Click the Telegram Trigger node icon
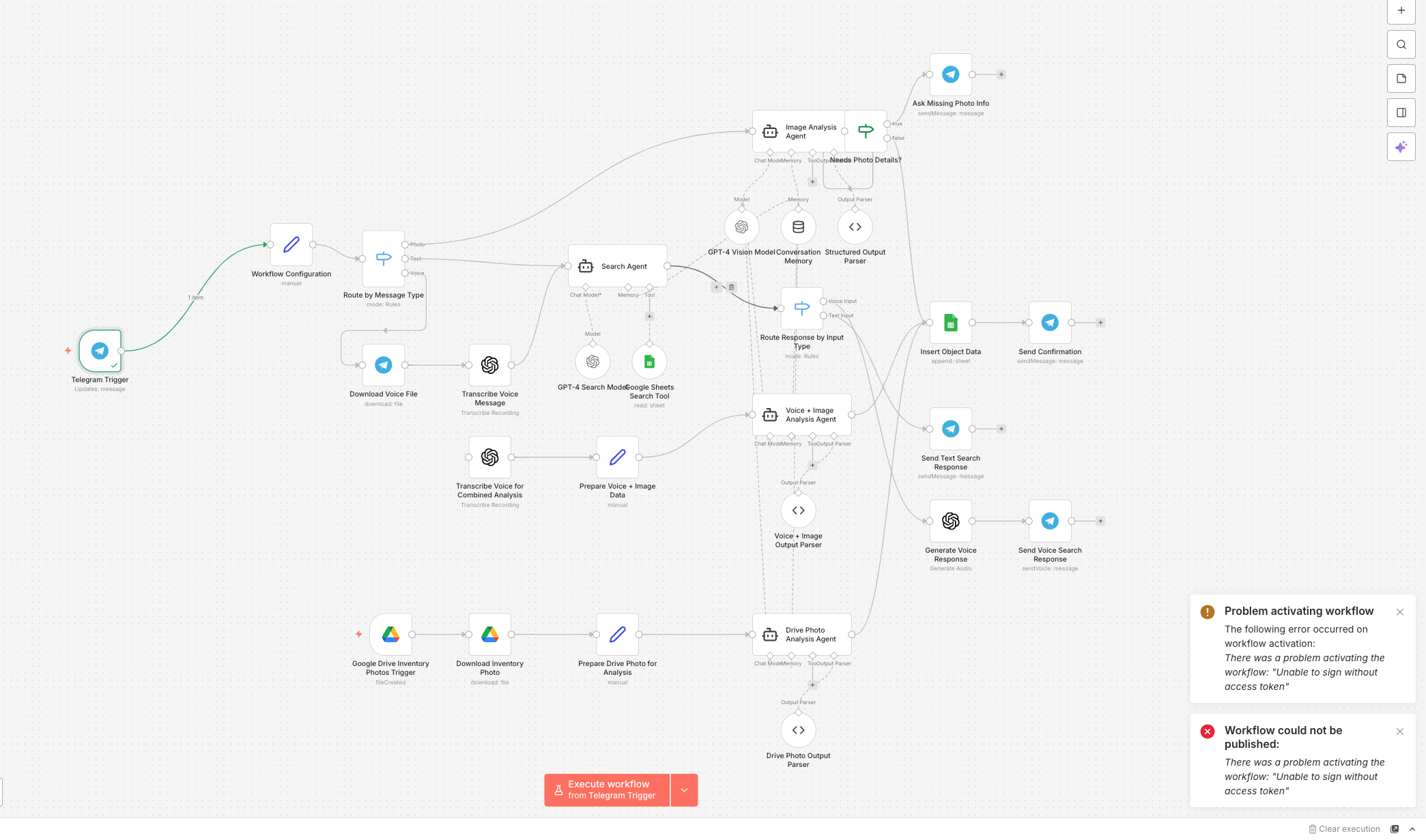Screen dimensions: 1426x840 100,351
